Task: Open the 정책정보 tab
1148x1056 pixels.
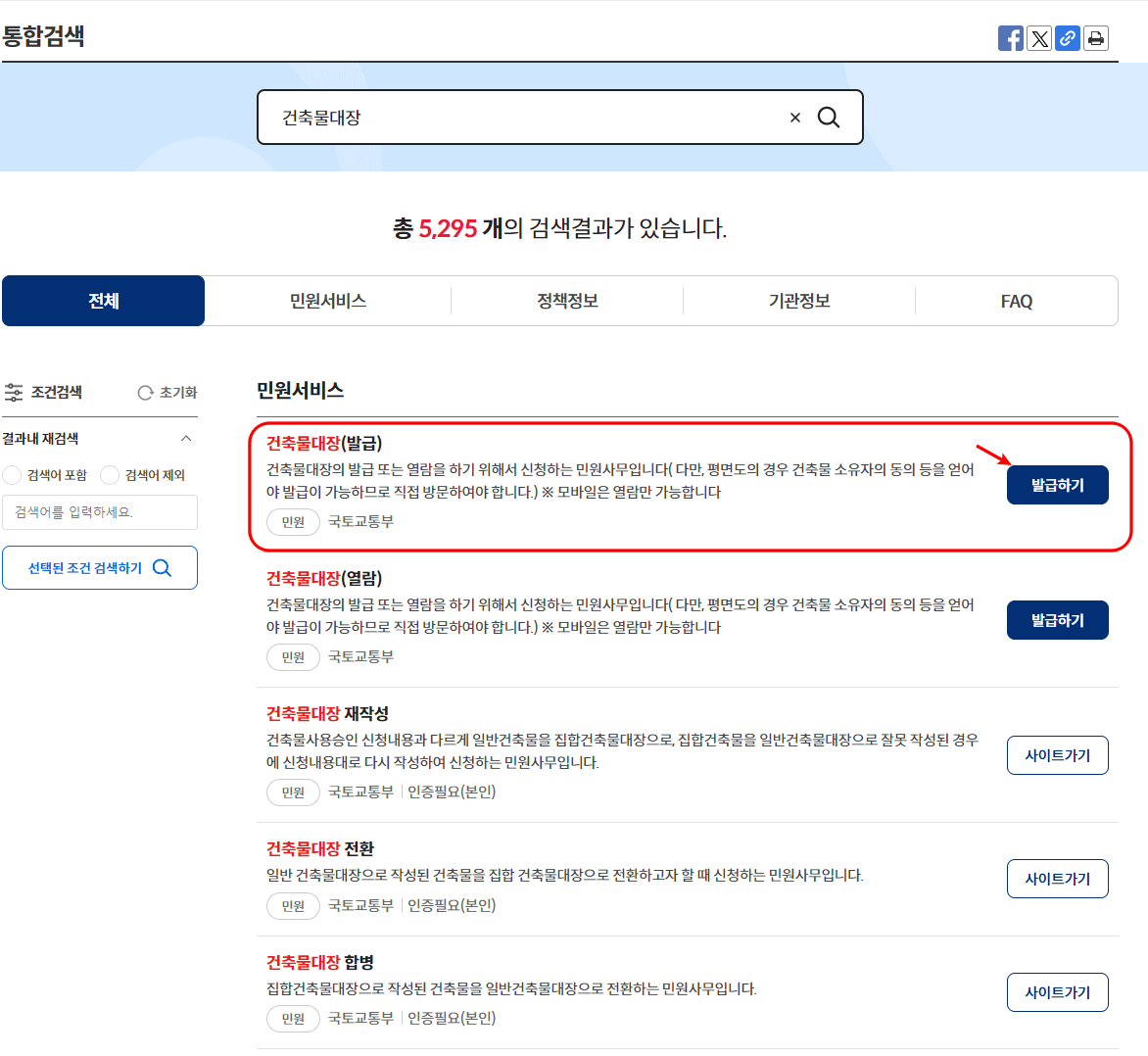Action: 567,301
